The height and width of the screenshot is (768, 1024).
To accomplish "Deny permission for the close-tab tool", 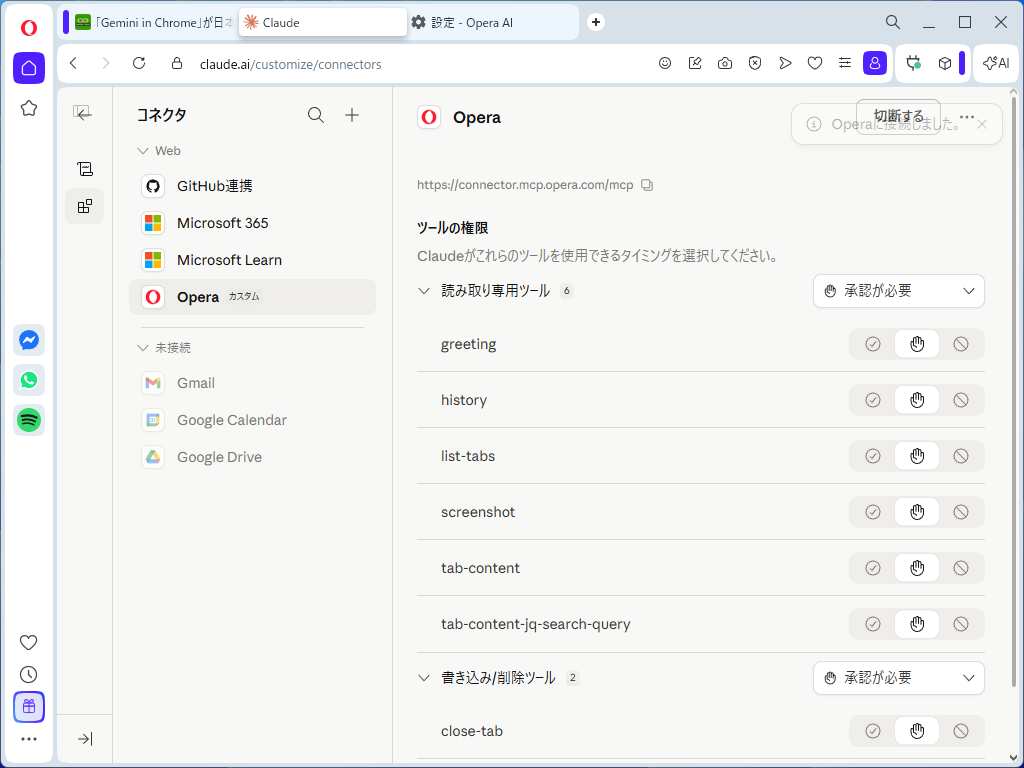I will (x=961, y=731).
